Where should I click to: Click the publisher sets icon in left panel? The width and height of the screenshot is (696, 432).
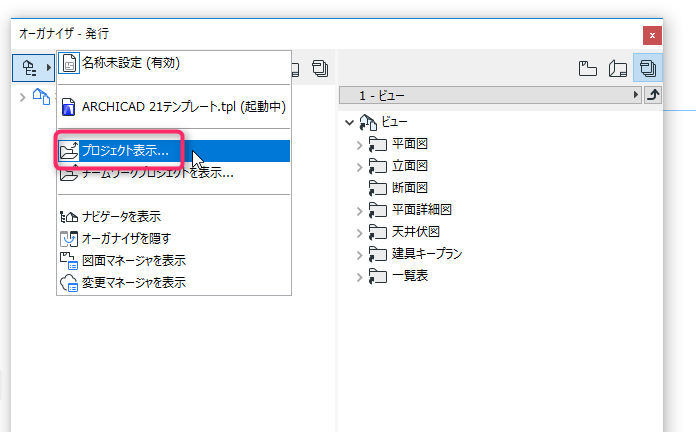pyautogui.click(x=320, y=68)
